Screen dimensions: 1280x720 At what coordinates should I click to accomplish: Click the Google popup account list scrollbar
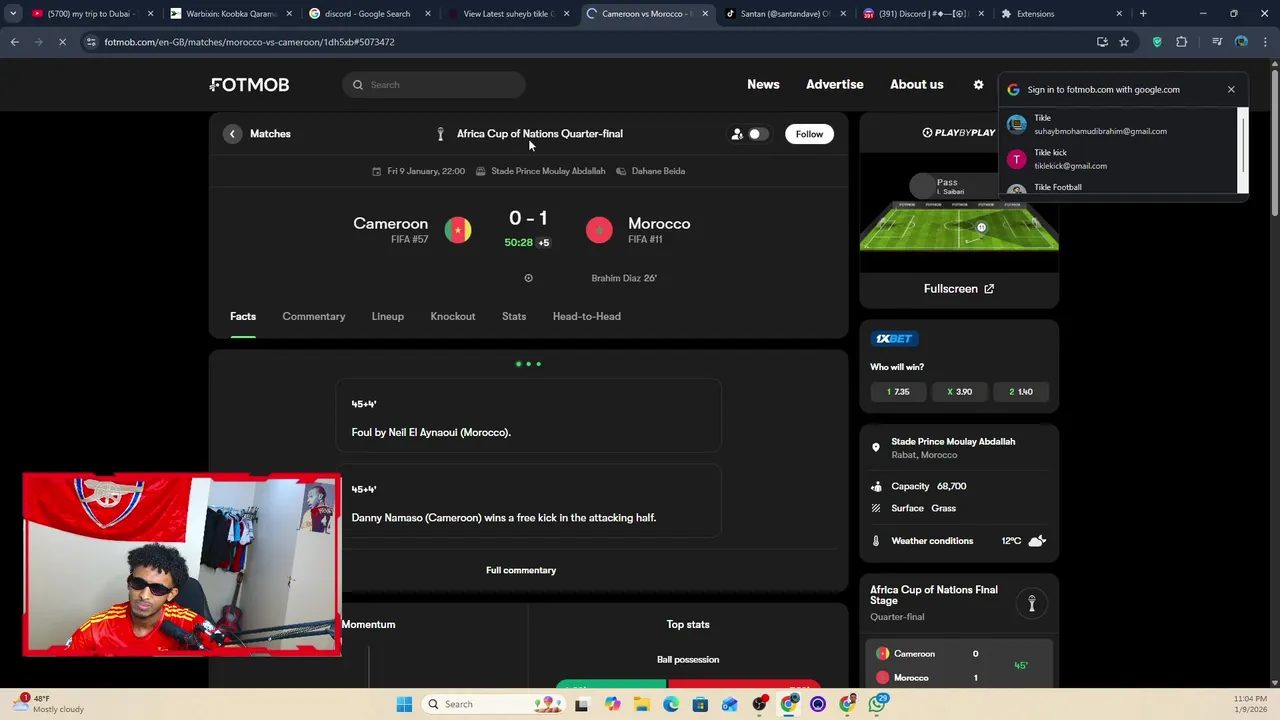point(1243,145)
